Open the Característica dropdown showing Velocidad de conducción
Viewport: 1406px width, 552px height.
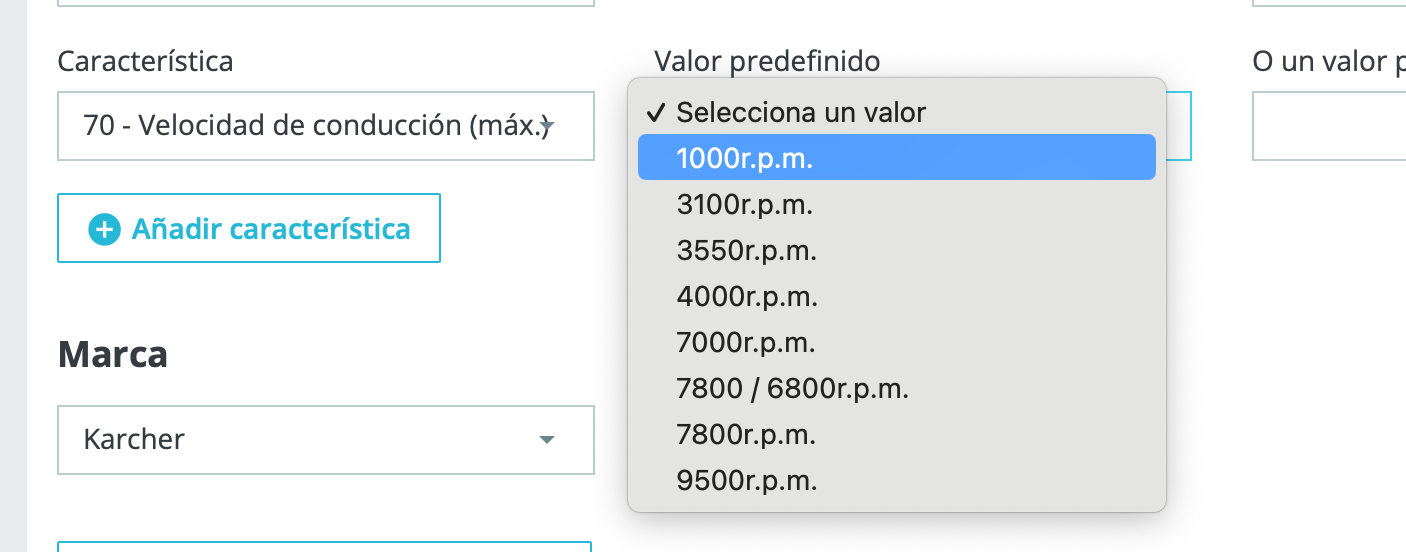310,126
